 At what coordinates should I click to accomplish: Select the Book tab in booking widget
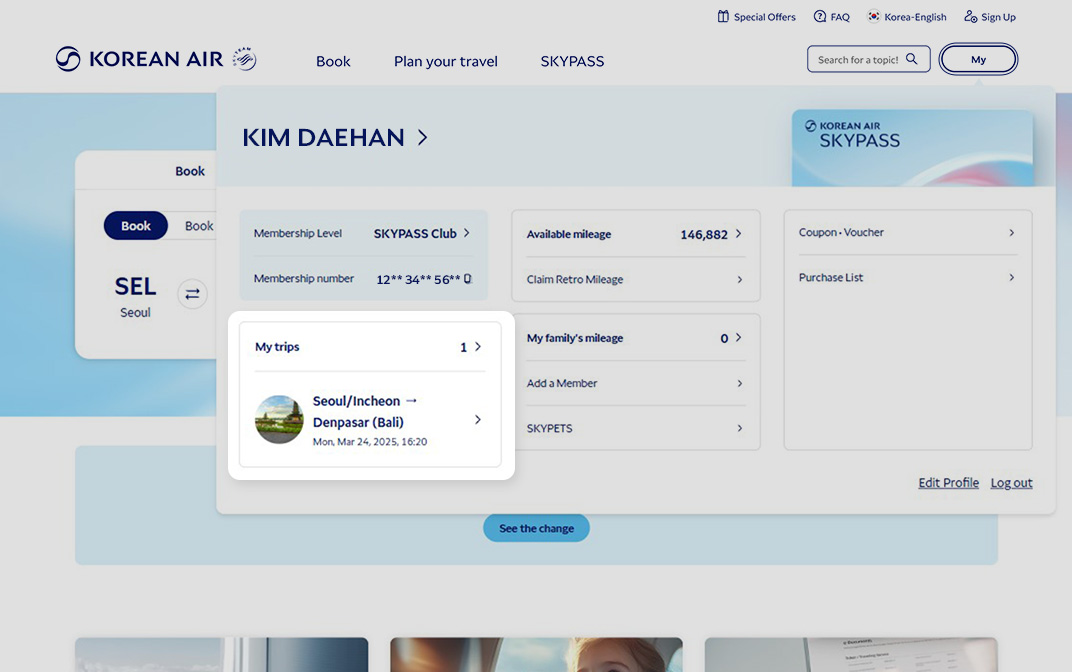point(189,171)
